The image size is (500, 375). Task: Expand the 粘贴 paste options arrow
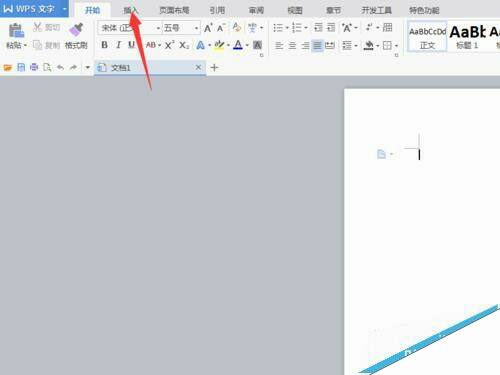(x=25, y=45)
